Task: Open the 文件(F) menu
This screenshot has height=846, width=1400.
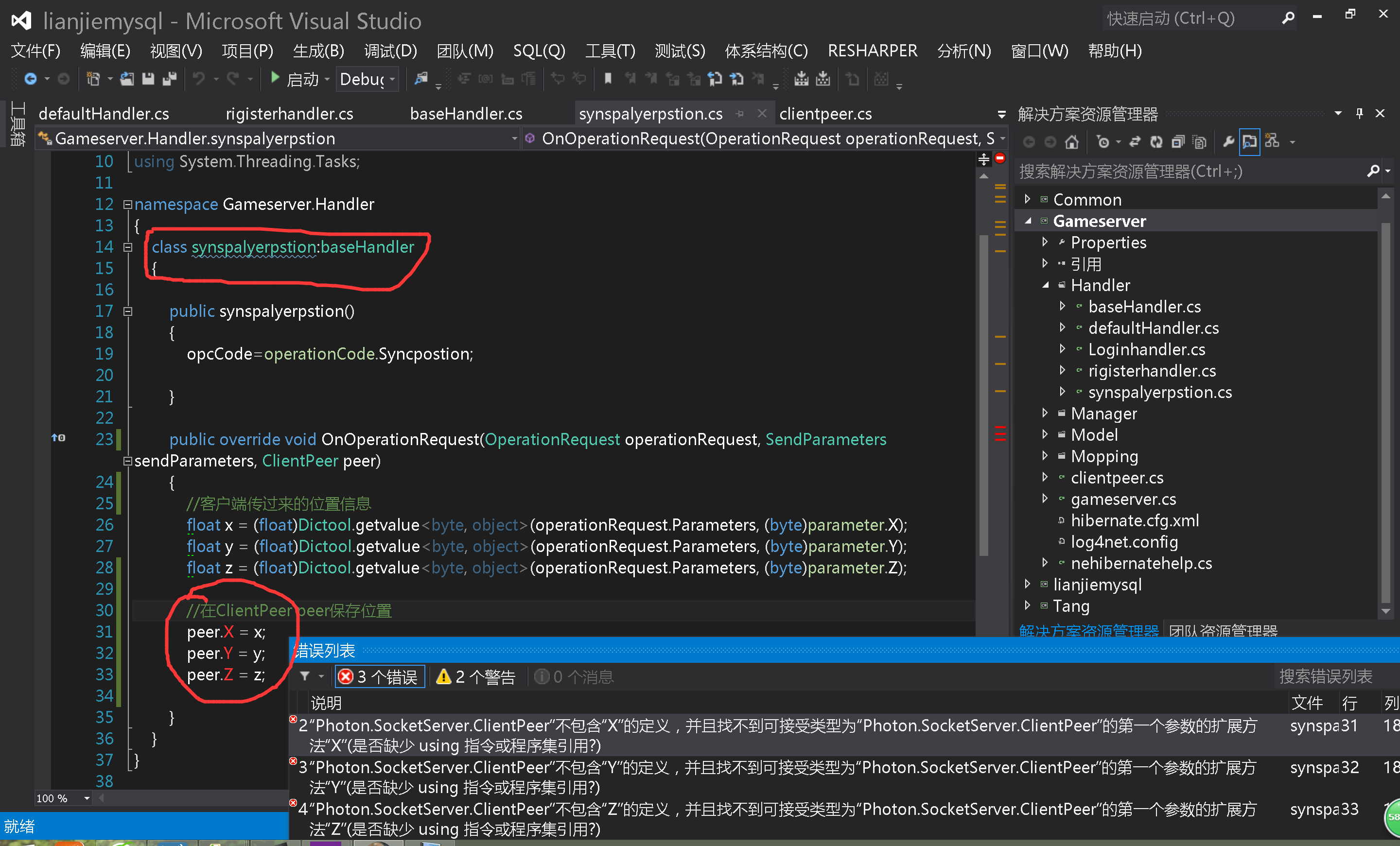Action: 36,51
